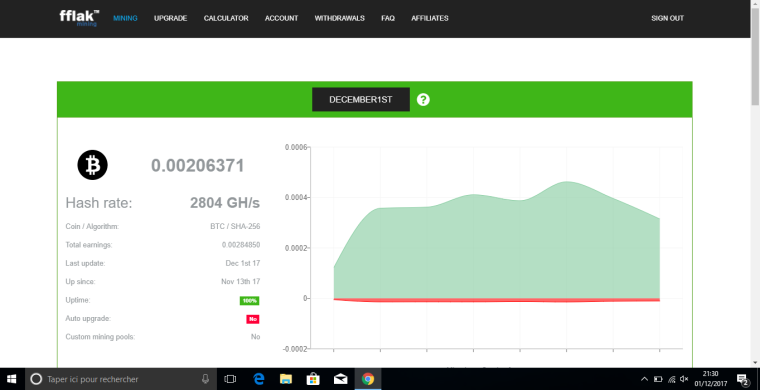The image size is (760, 390).
Task: Toggle the Auto upgrade No badge
Action: 253,319
